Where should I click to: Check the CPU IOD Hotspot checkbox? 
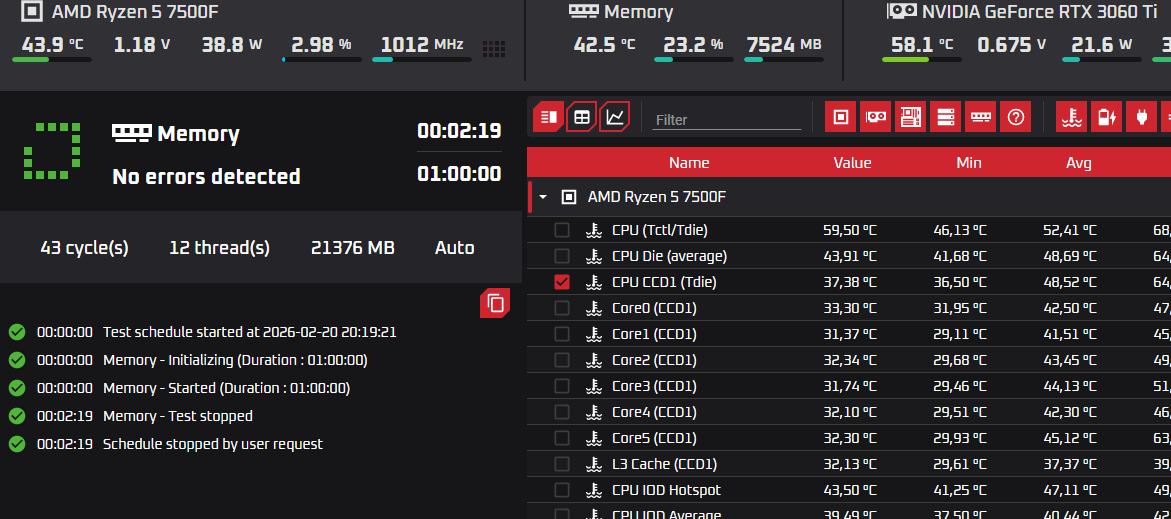coord(562,491)
